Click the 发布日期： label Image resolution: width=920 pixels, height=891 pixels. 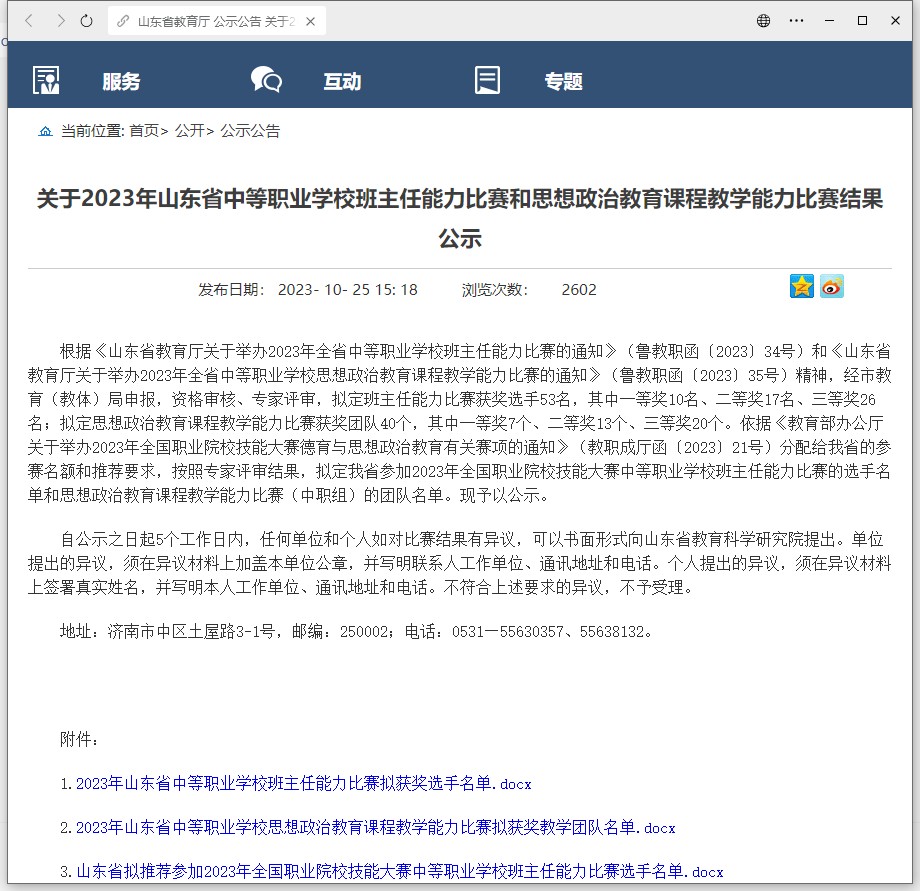tap(231, 290)
